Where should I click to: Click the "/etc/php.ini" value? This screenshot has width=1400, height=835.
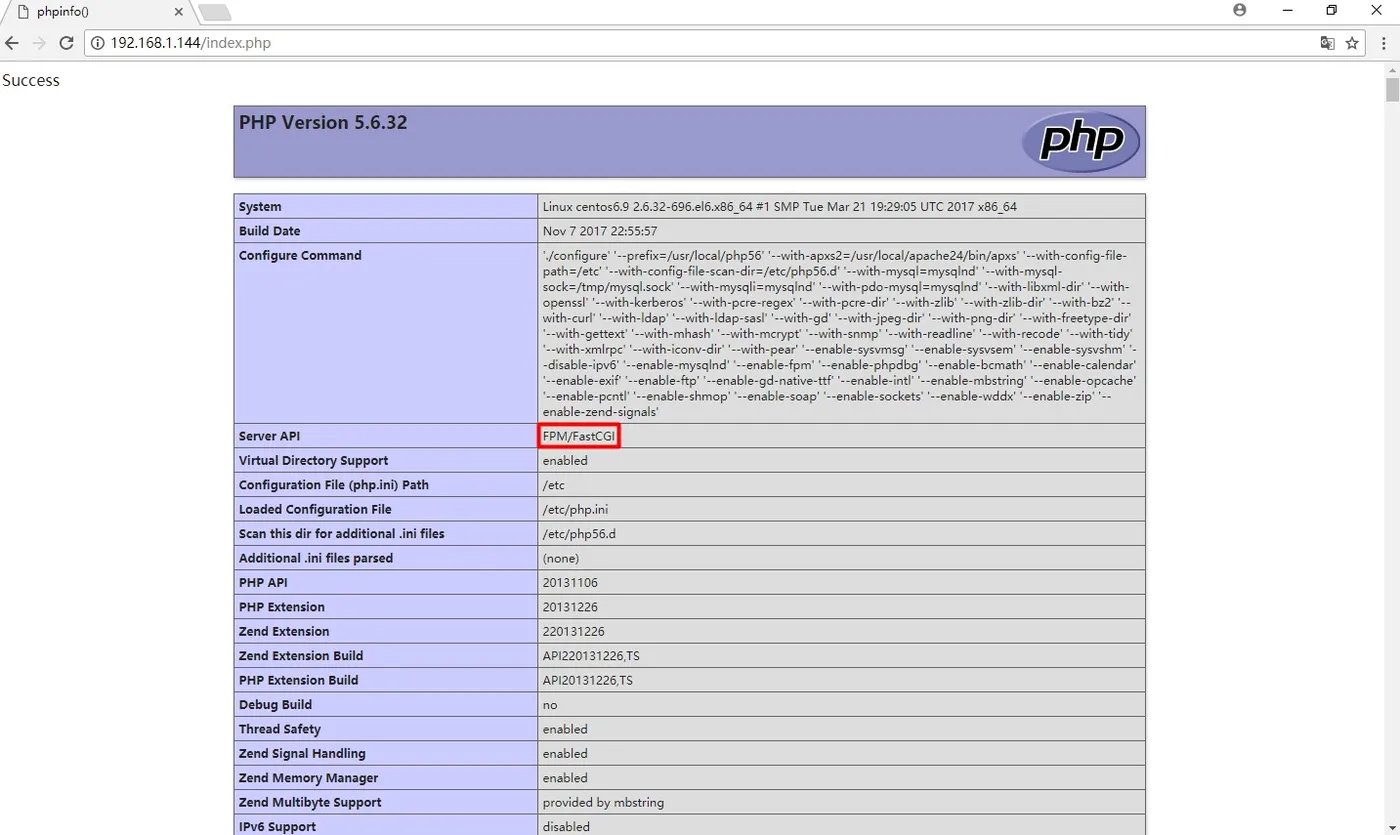tap(575, 510)
